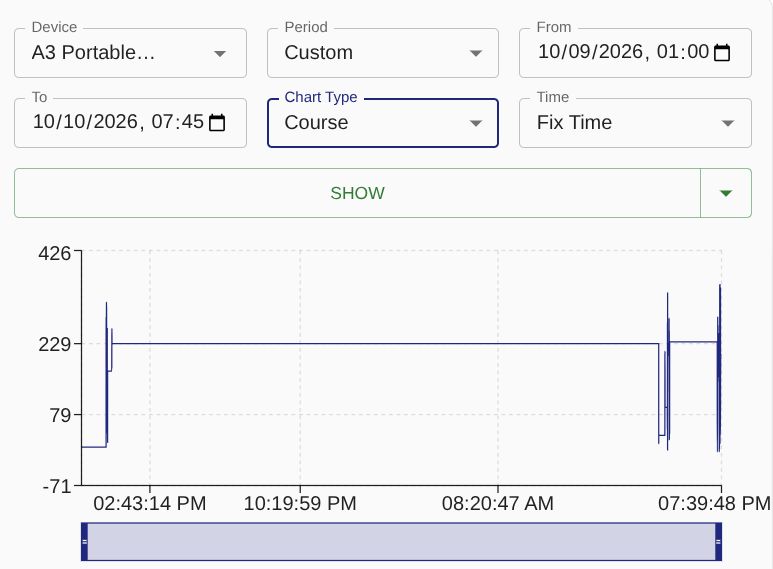The image size is (773, 569).
Task: Click the SHOW button
Action: pyautogui.click(x=357, y=193)
